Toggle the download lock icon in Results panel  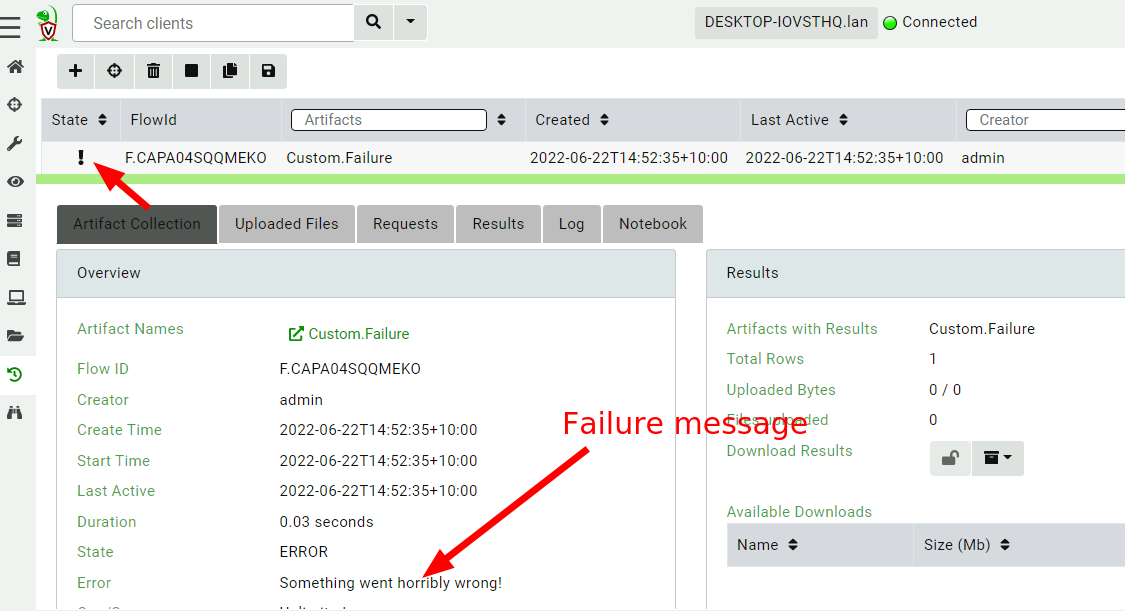[x=950, y=457]
